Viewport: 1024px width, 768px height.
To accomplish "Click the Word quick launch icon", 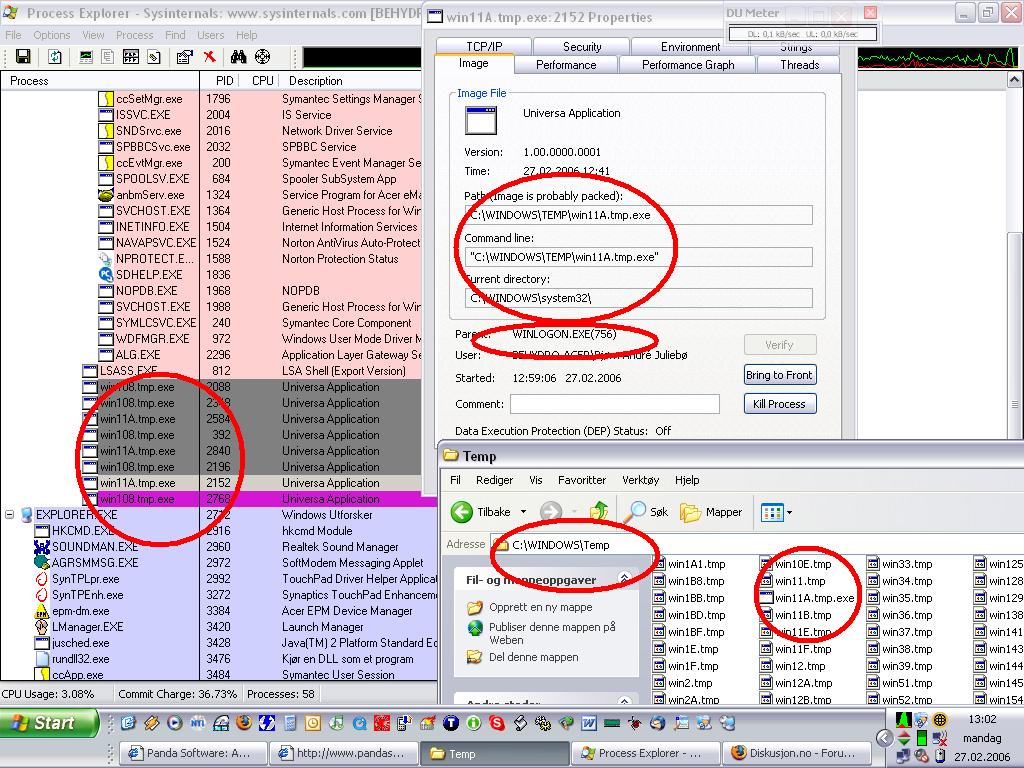I will (x=588, y=723).
